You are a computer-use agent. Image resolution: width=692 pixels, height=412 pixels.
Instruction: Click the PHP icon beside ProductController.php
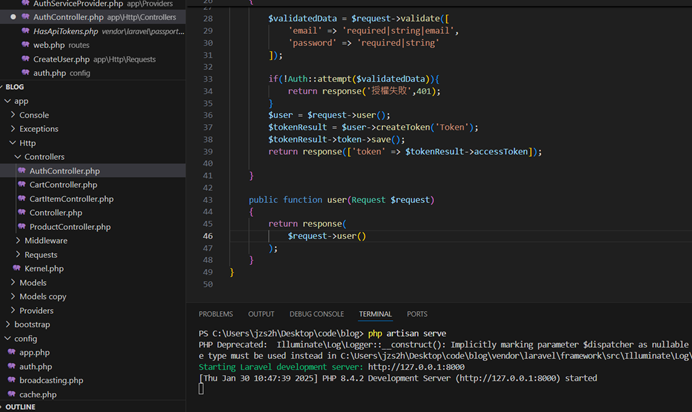pyautogui.click(x=22, y=227)
